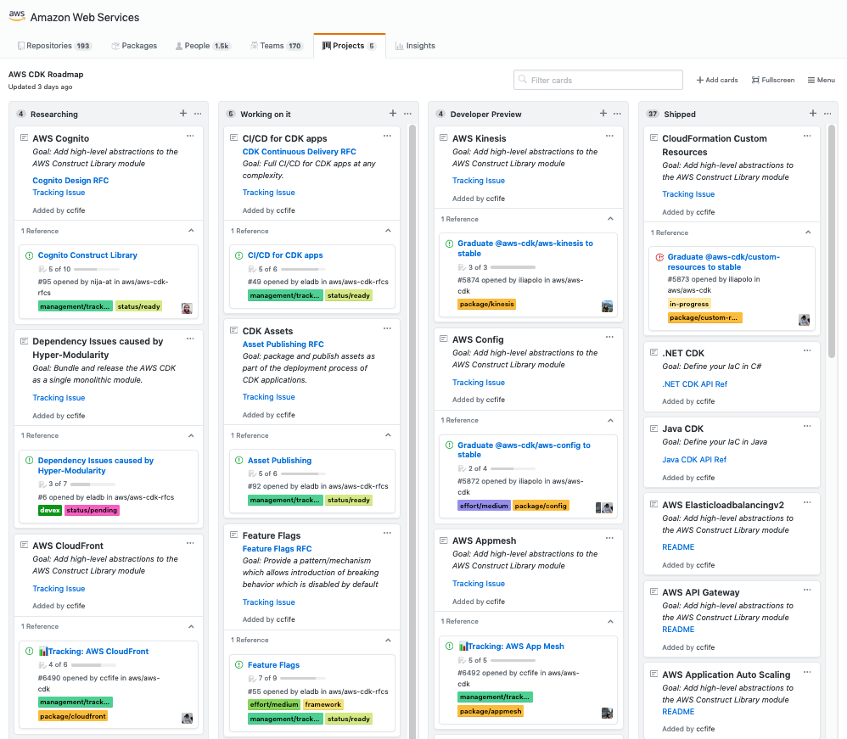The image size is (847, 739).
Task: Open Dependency Issues card options menu
Action: 190,339
